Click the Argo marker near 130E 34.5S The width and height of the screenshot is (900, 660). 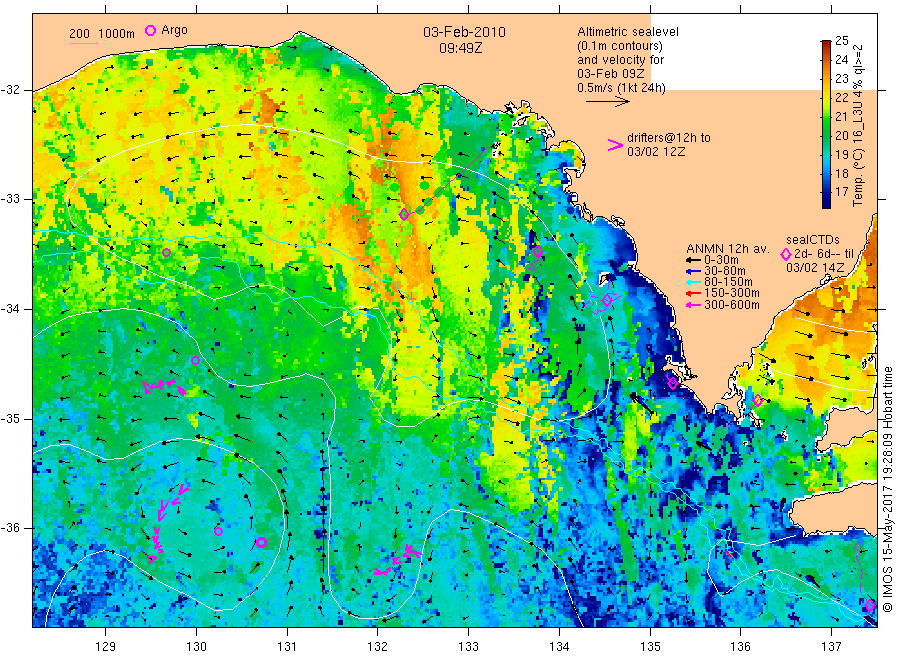[195, 360]
